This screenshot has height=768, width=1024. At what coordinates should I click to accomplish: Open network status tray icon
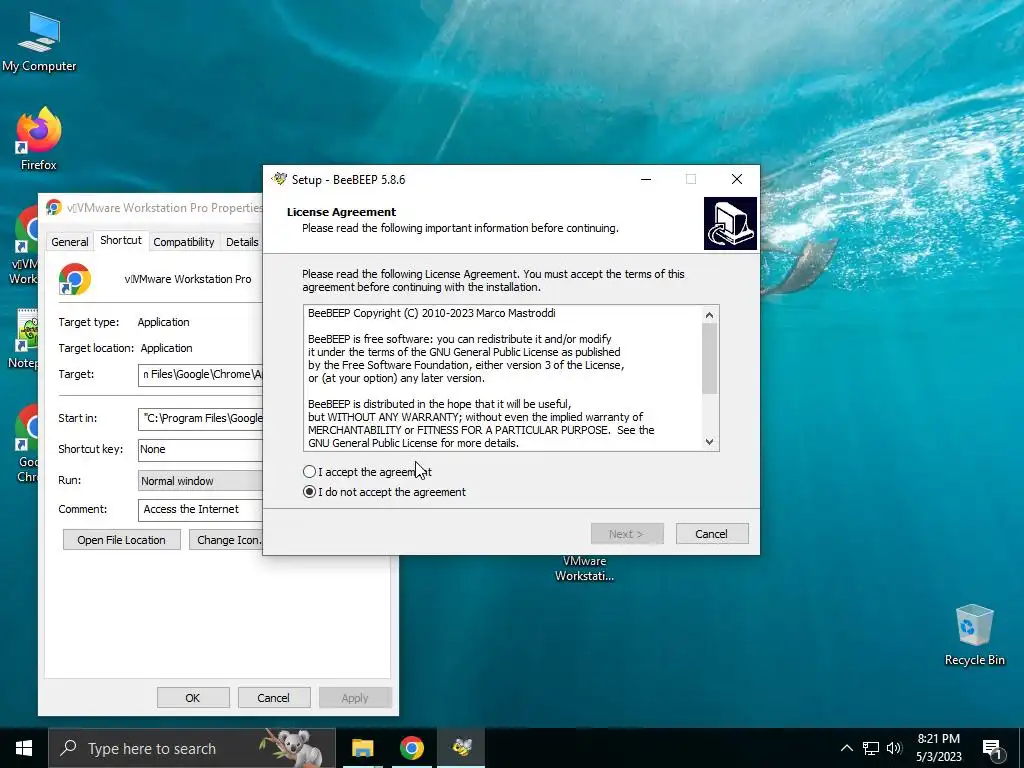871,748
